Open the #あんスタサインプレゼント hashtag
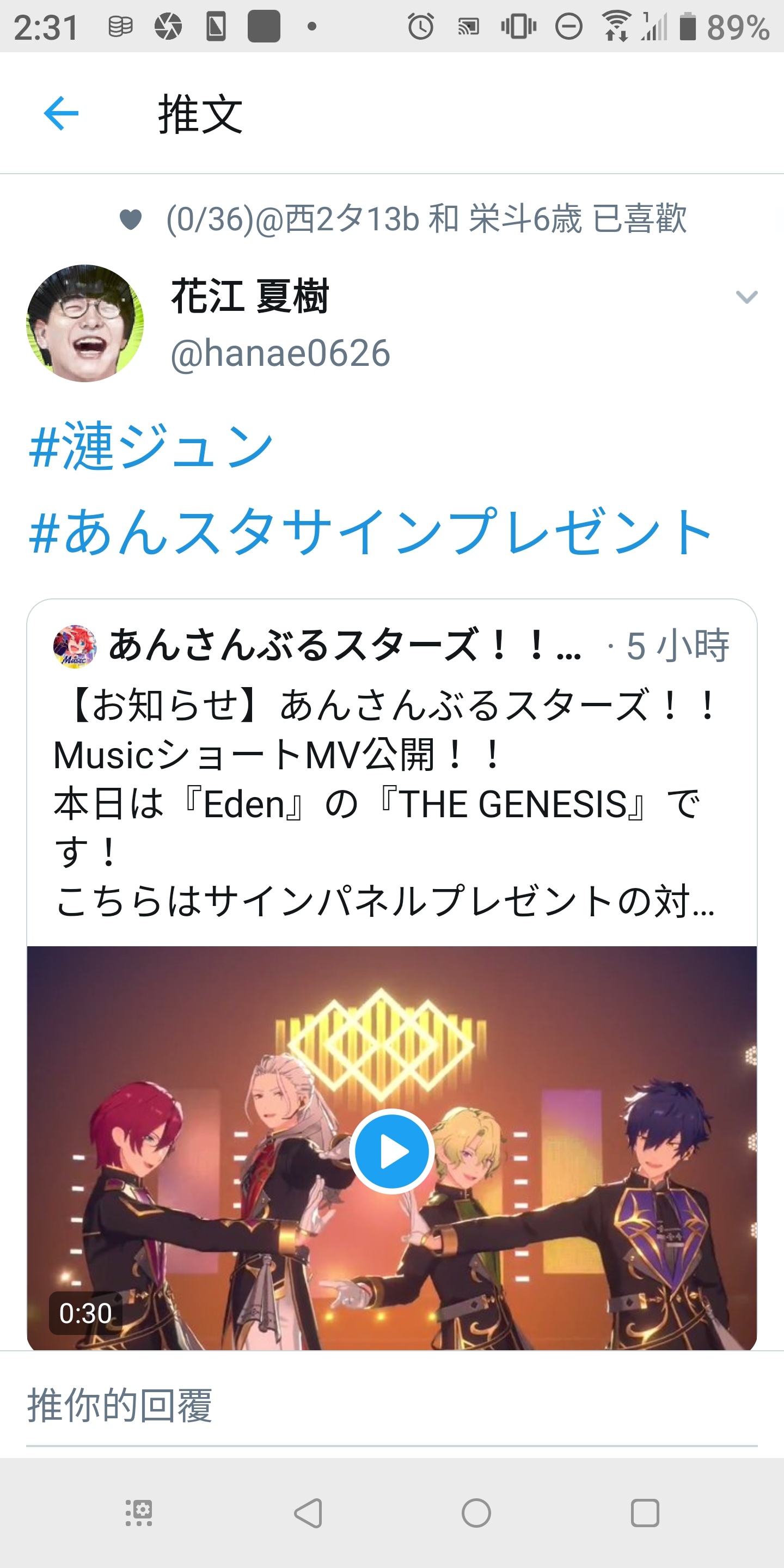 pyautogui.click(x=370, y=532)
